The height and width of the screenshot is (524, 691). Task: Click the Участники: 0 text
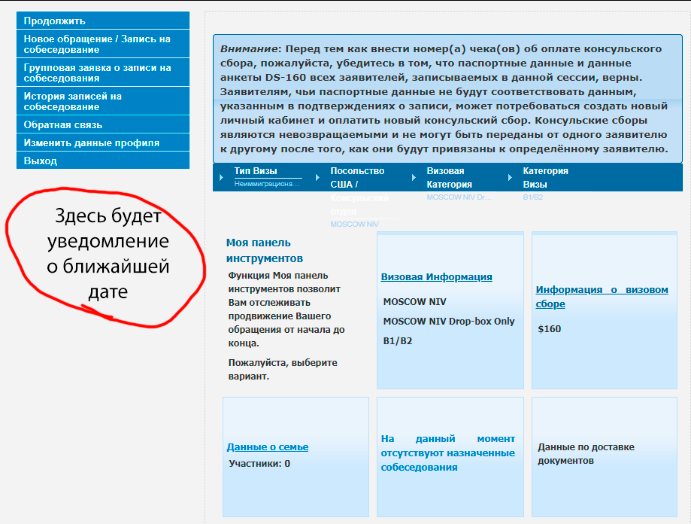pos(259,464)
